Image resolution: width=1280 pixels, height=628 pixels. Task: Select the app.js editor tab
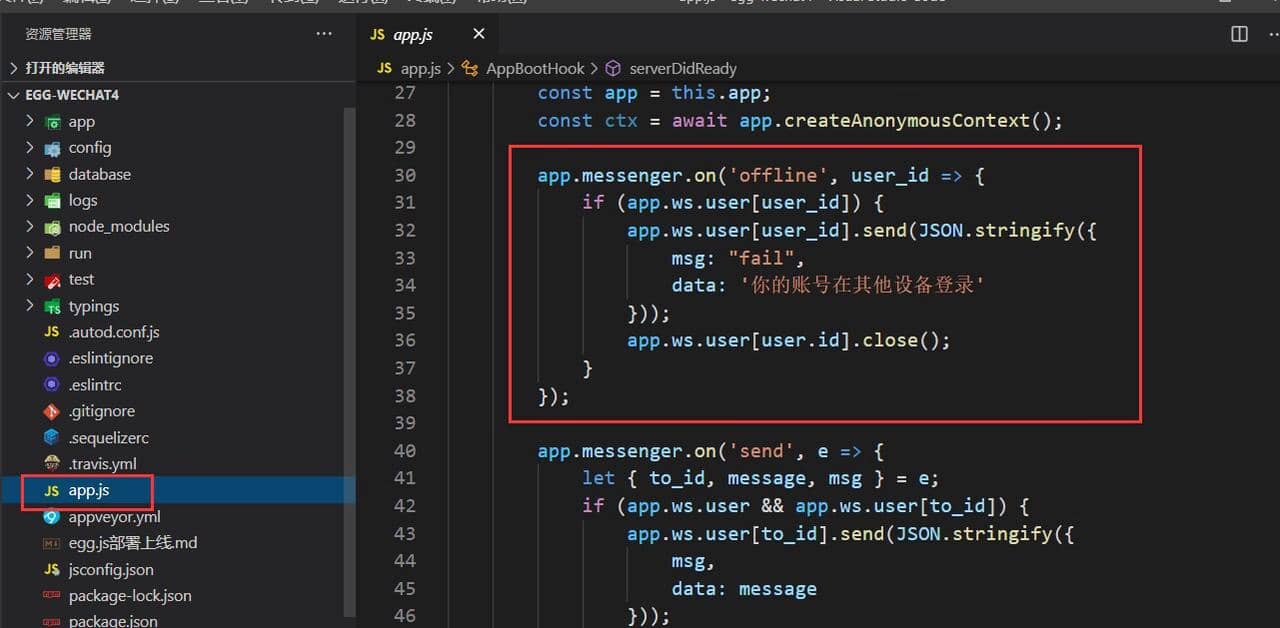pos(412,34)
